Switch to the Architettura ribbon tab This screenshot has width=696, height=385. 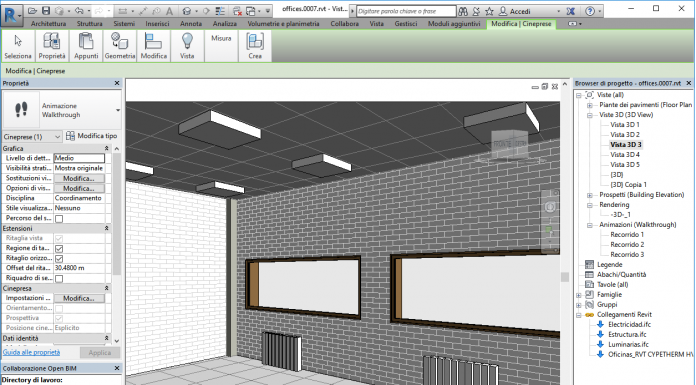(48, 24)
